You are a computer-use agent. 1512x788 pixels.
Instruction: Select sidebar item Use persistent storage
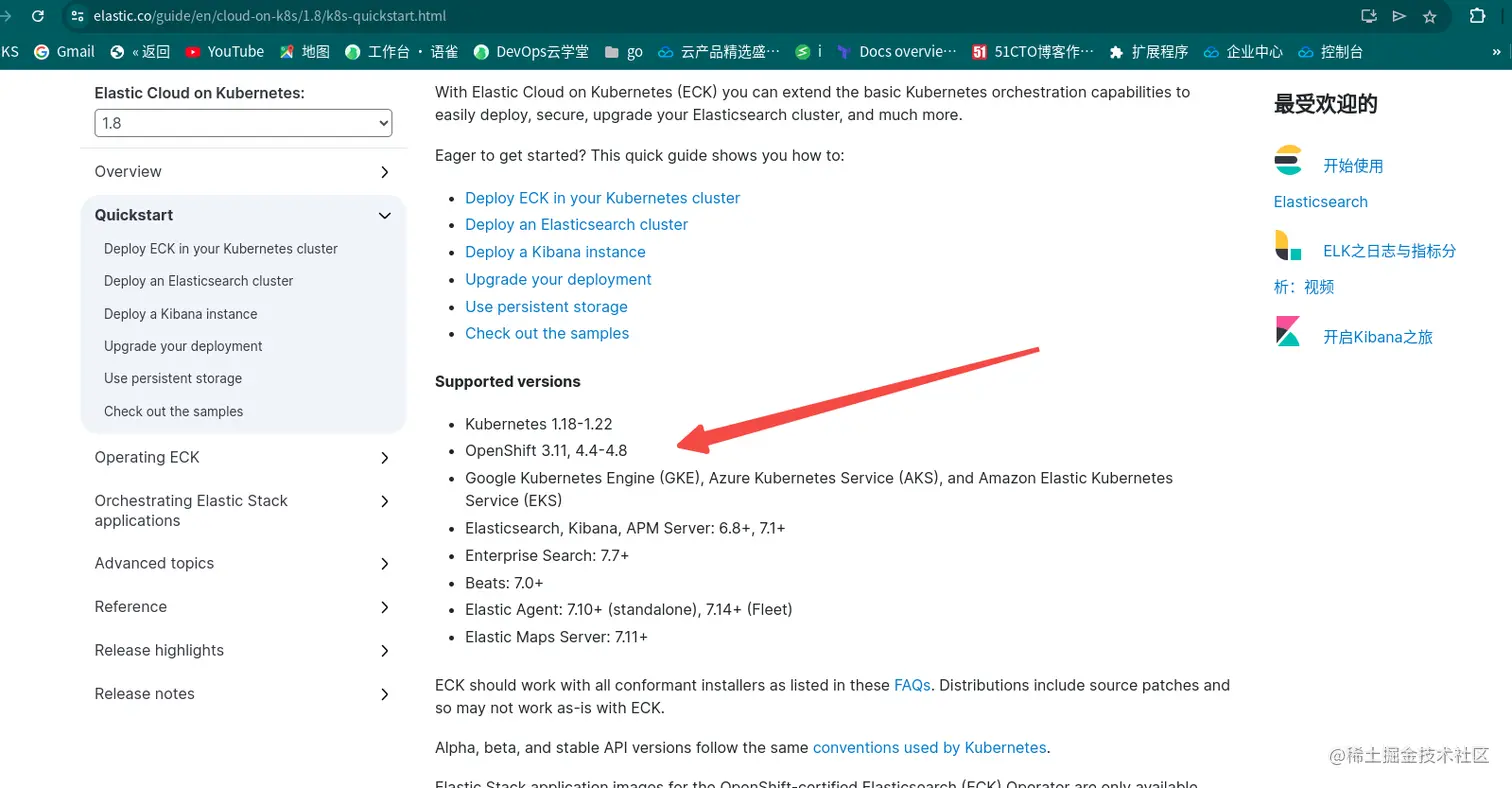click(x=173, y=379)
